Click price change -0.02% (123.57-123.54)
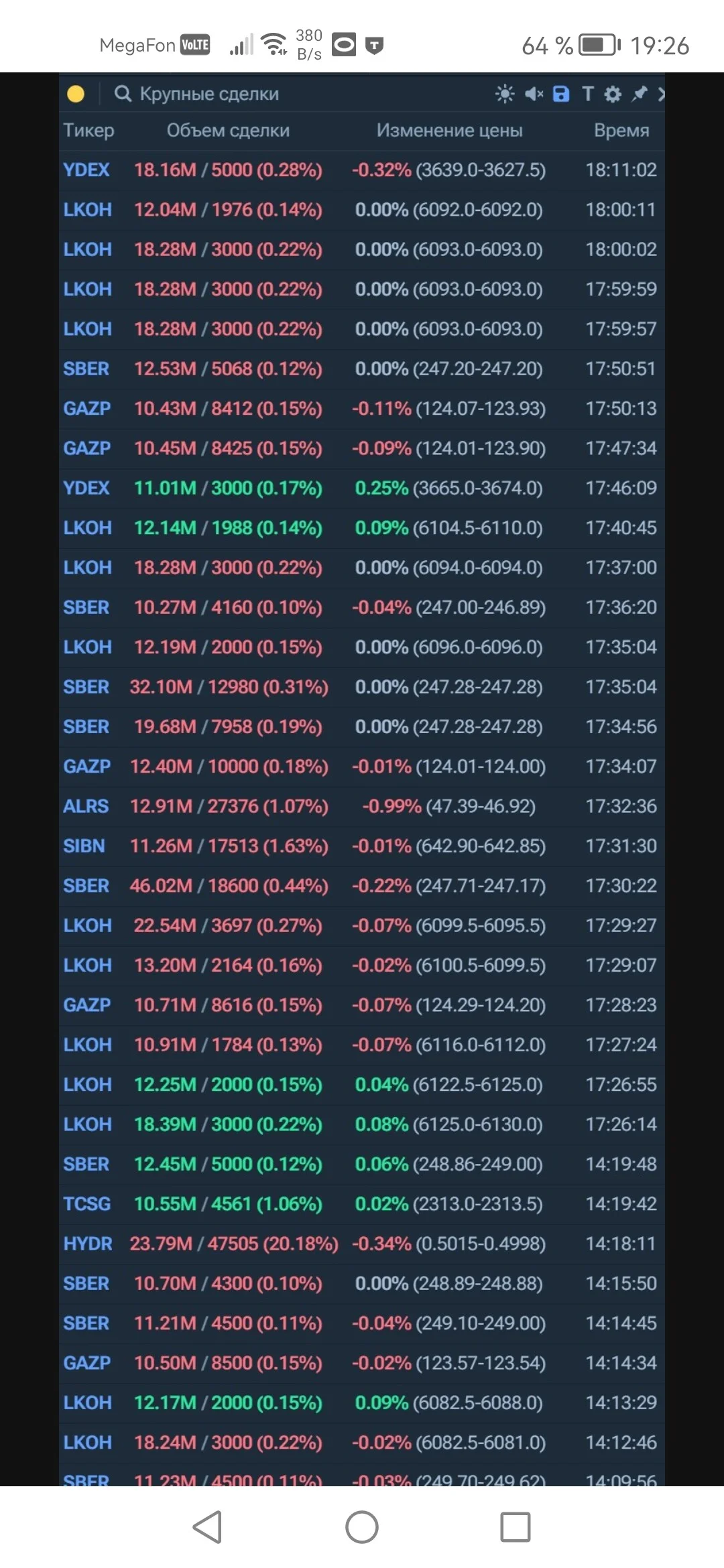This screenshot has width=724, height=1568. 448,1364
